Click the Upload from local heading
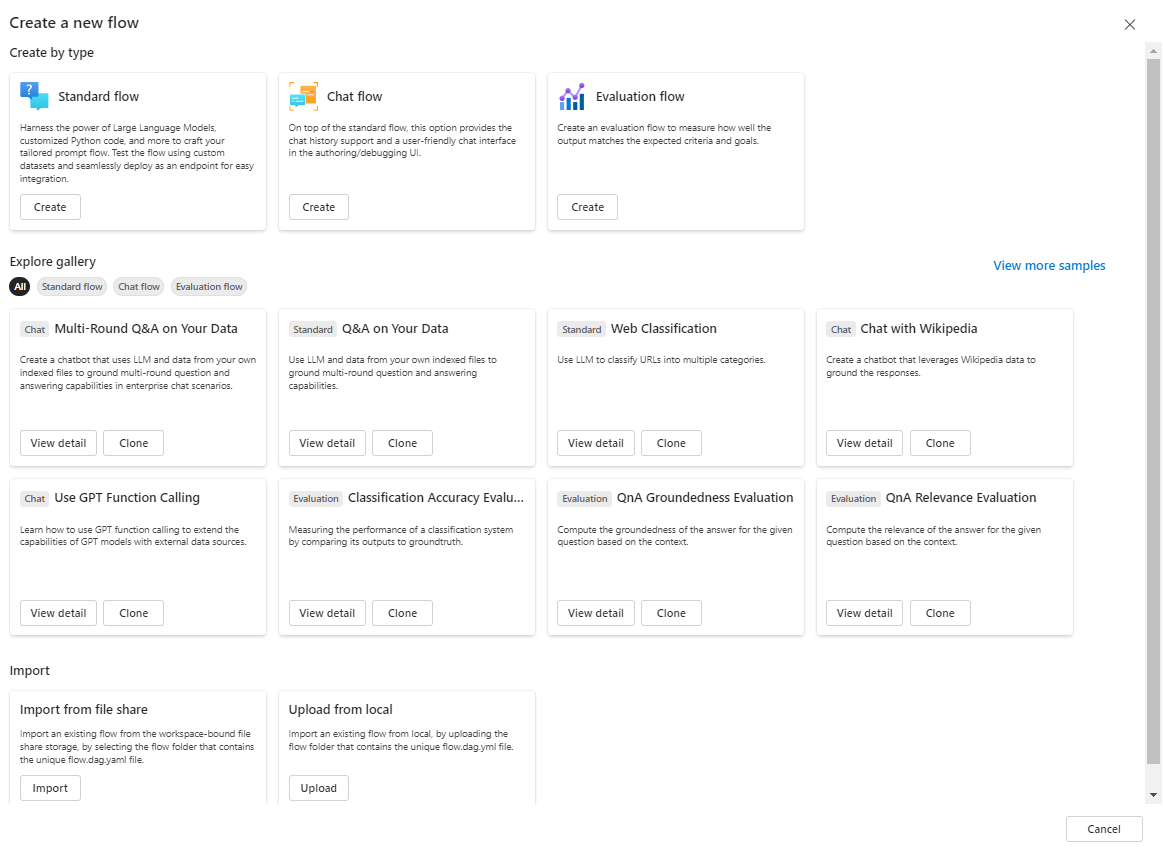This screenshot has width=1163, height=855. click(340, 710)
